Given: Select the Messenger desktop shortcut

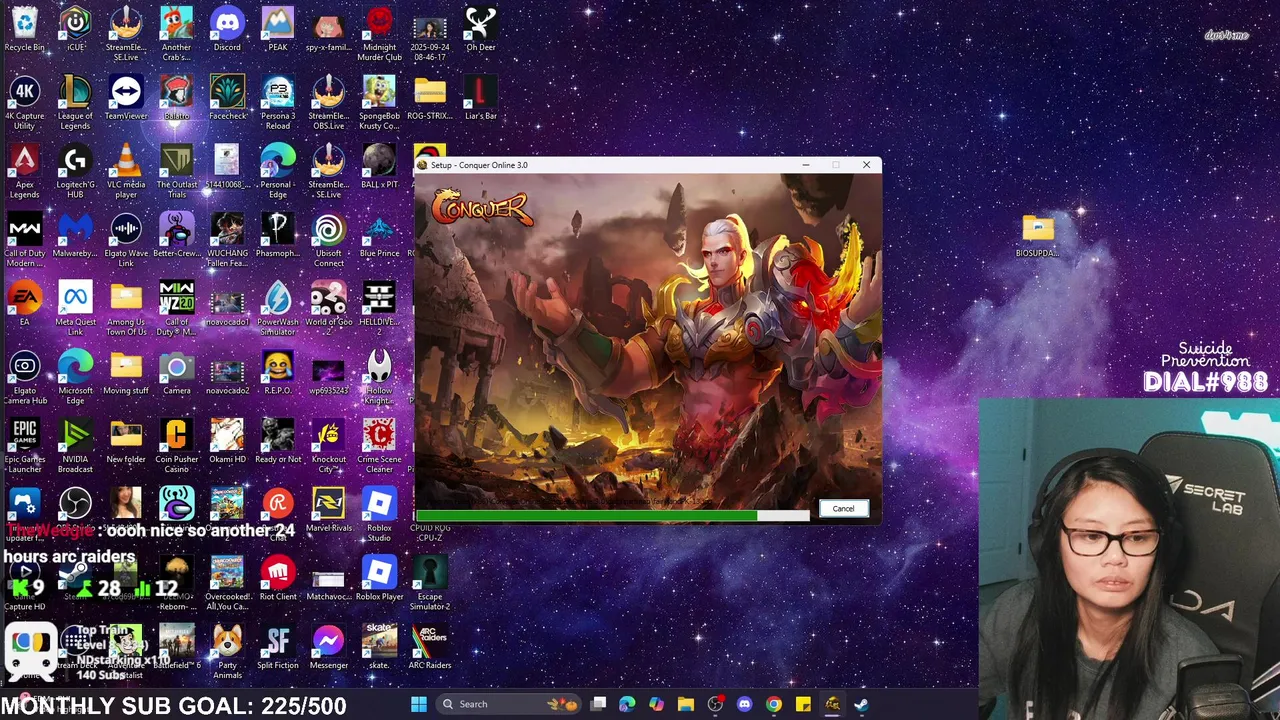Looking at the screenshot, I should tap(328, 647).
